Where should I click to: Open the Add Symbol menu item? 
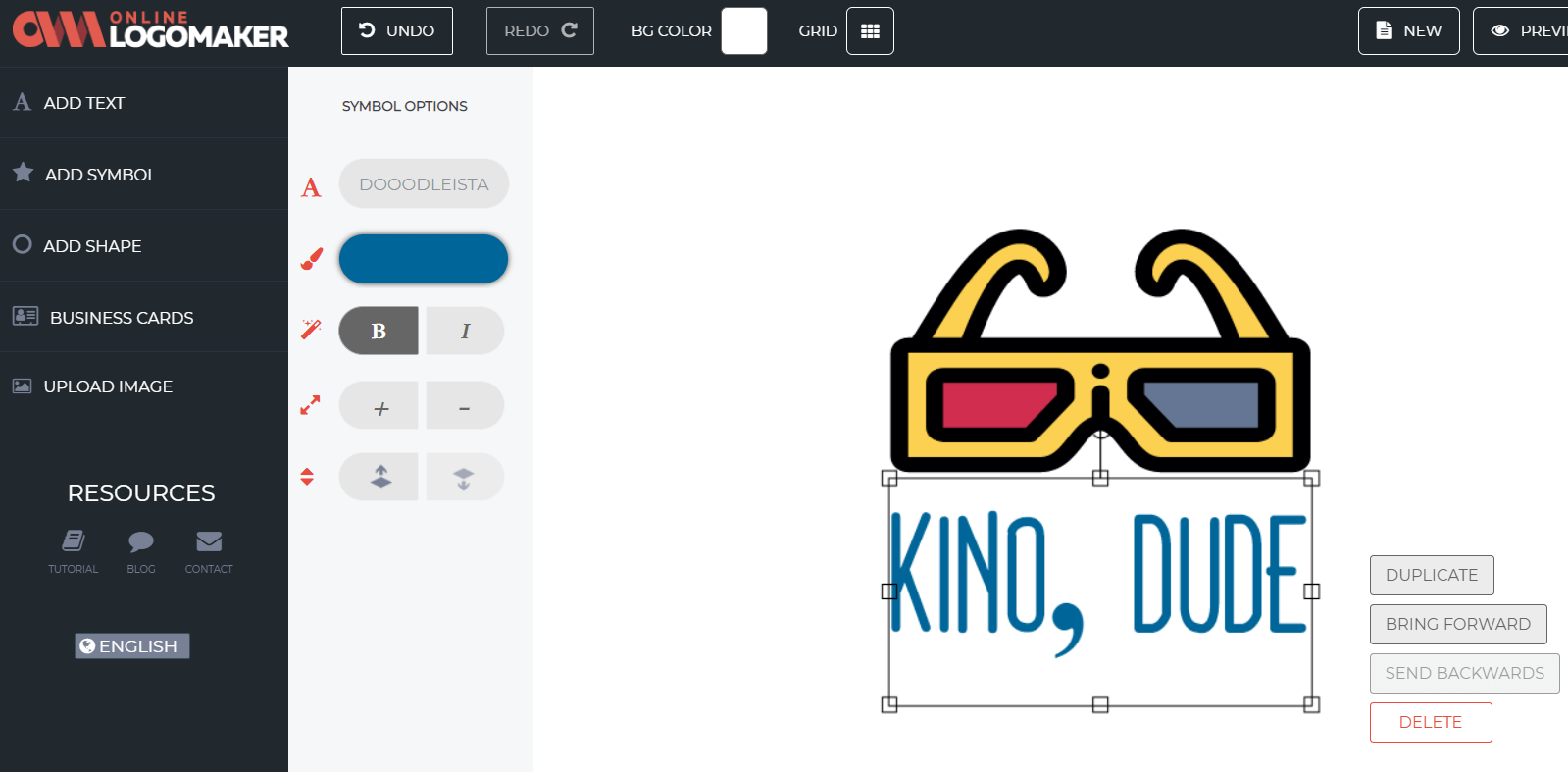(x=100, y=175)
